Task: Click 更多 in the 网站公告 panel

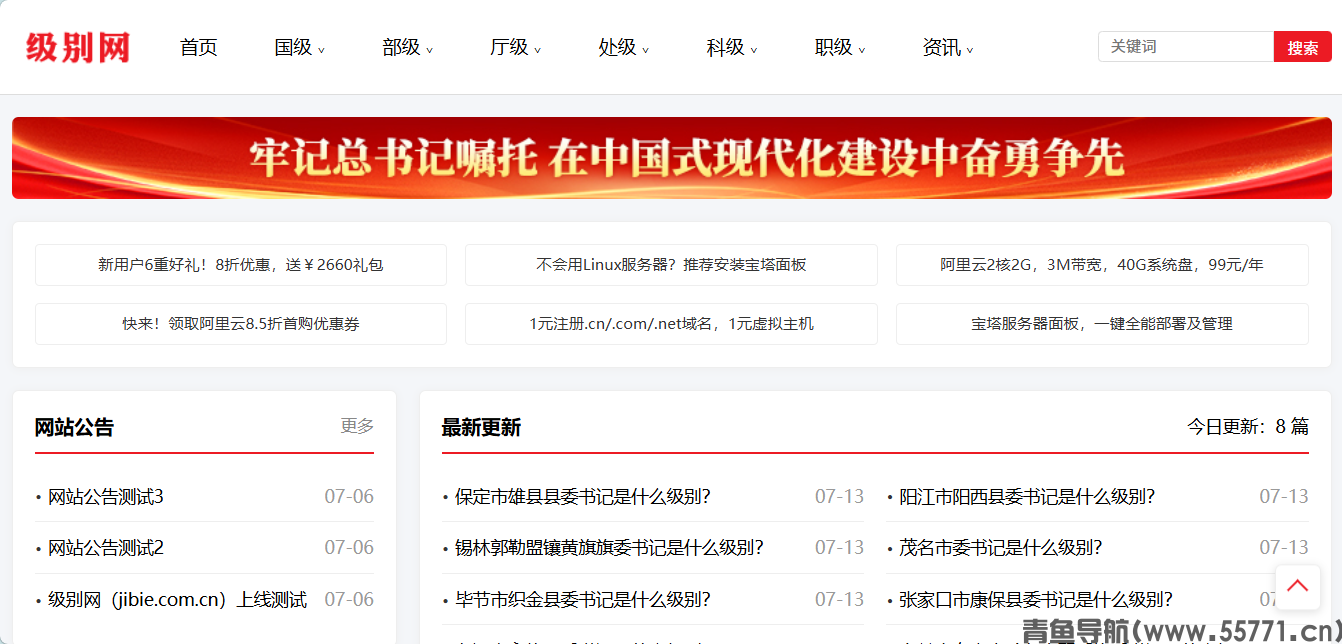Action: point(357,426)
